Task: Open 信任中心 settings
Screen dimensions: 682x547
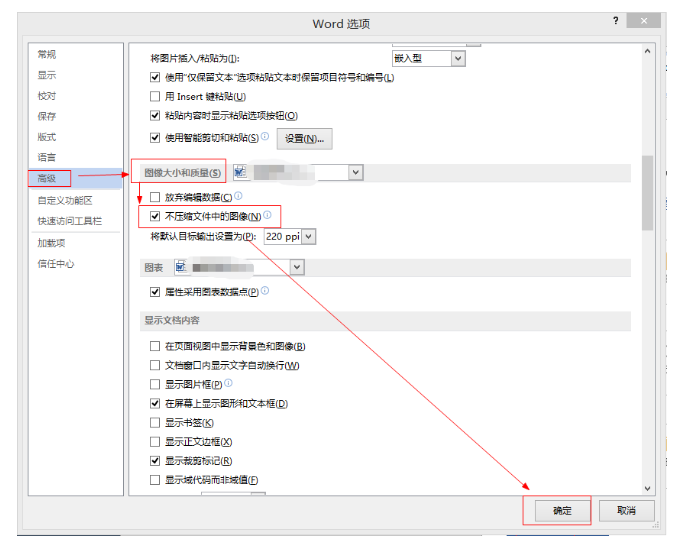Action: (56, 263)
